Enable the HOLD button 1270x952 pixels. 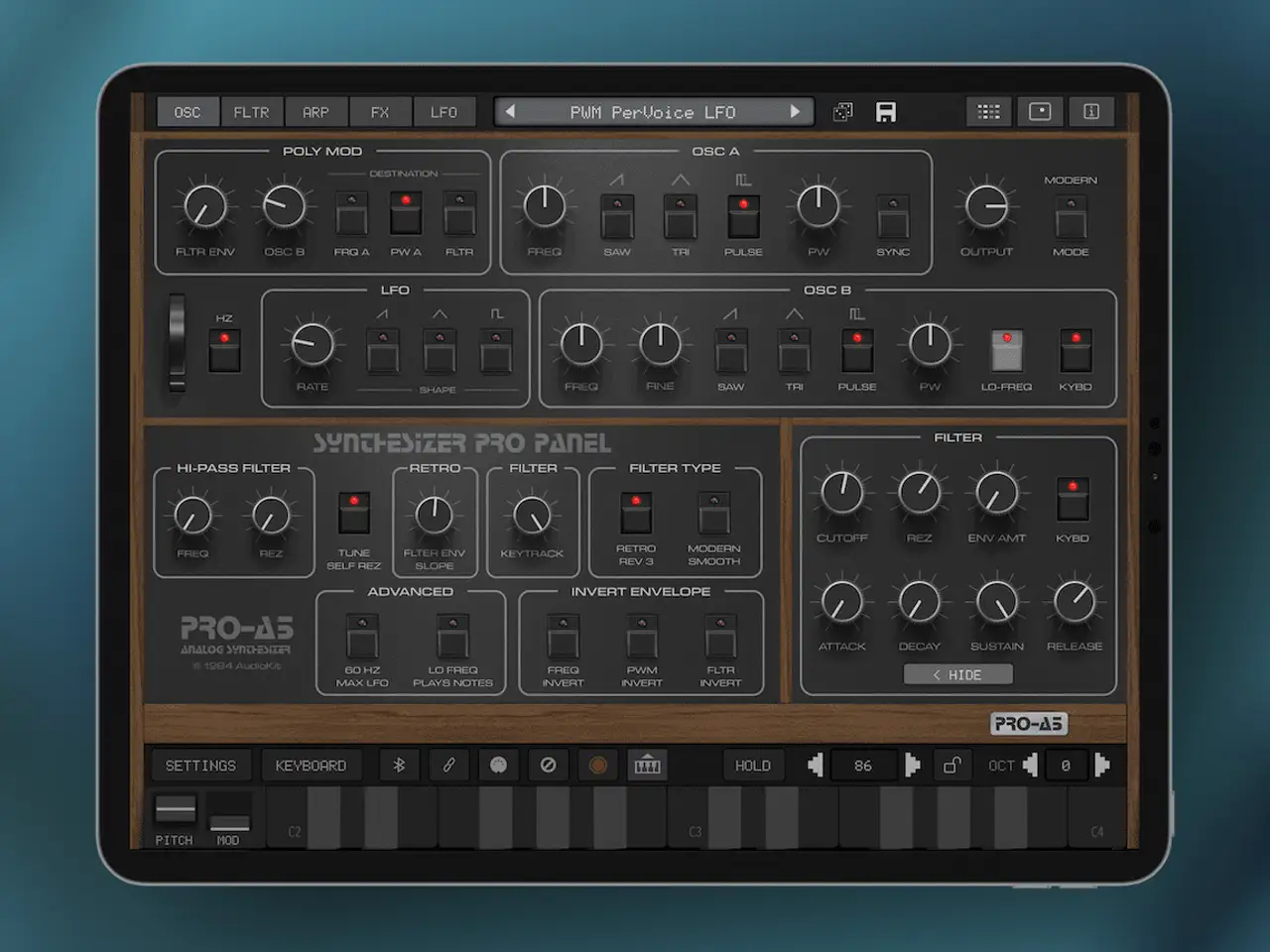coord(753,766)
